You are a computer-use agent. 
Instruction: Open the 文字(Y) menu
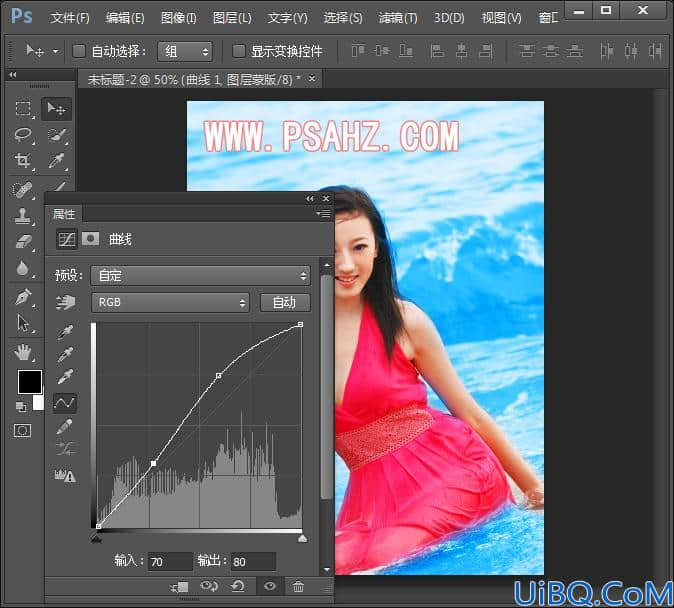click(288, 18)
